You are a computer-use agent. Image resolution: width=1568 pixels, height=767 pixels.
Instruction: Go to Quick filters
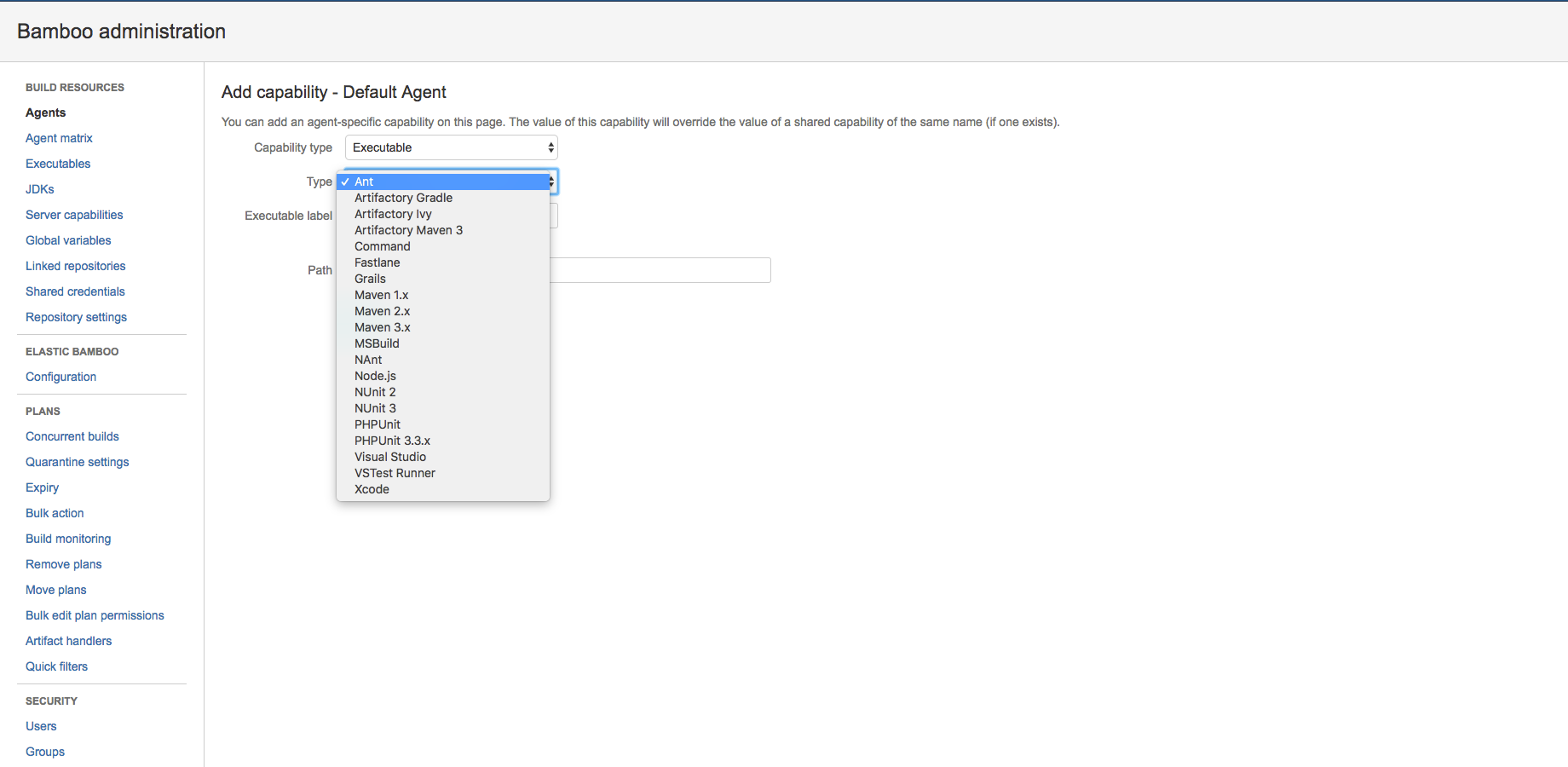point(57,666)
